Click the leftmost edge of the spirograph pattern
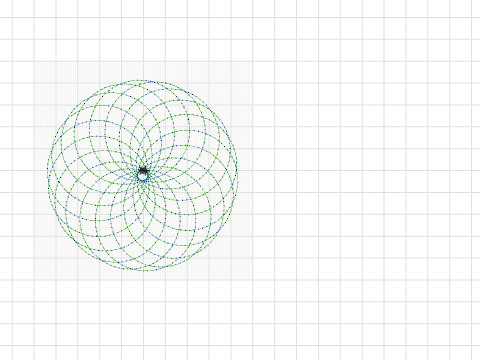Viewport: 480px width, 360px height. click(48, 173)
